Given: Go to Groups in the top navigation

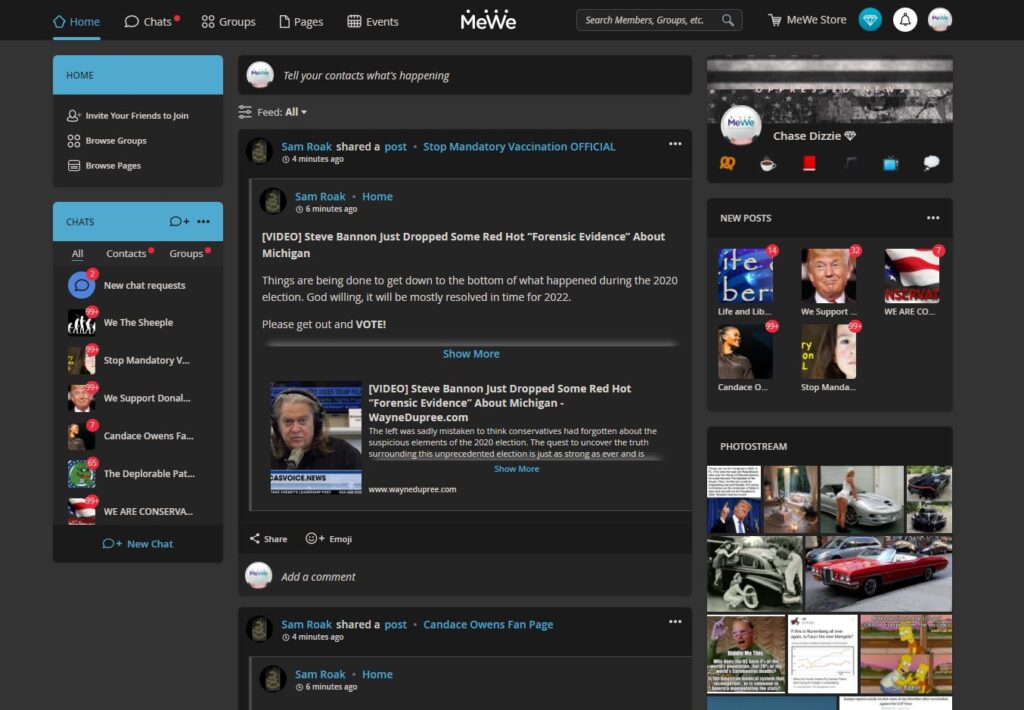Looking at the screenshot, I should click(228, 22).
